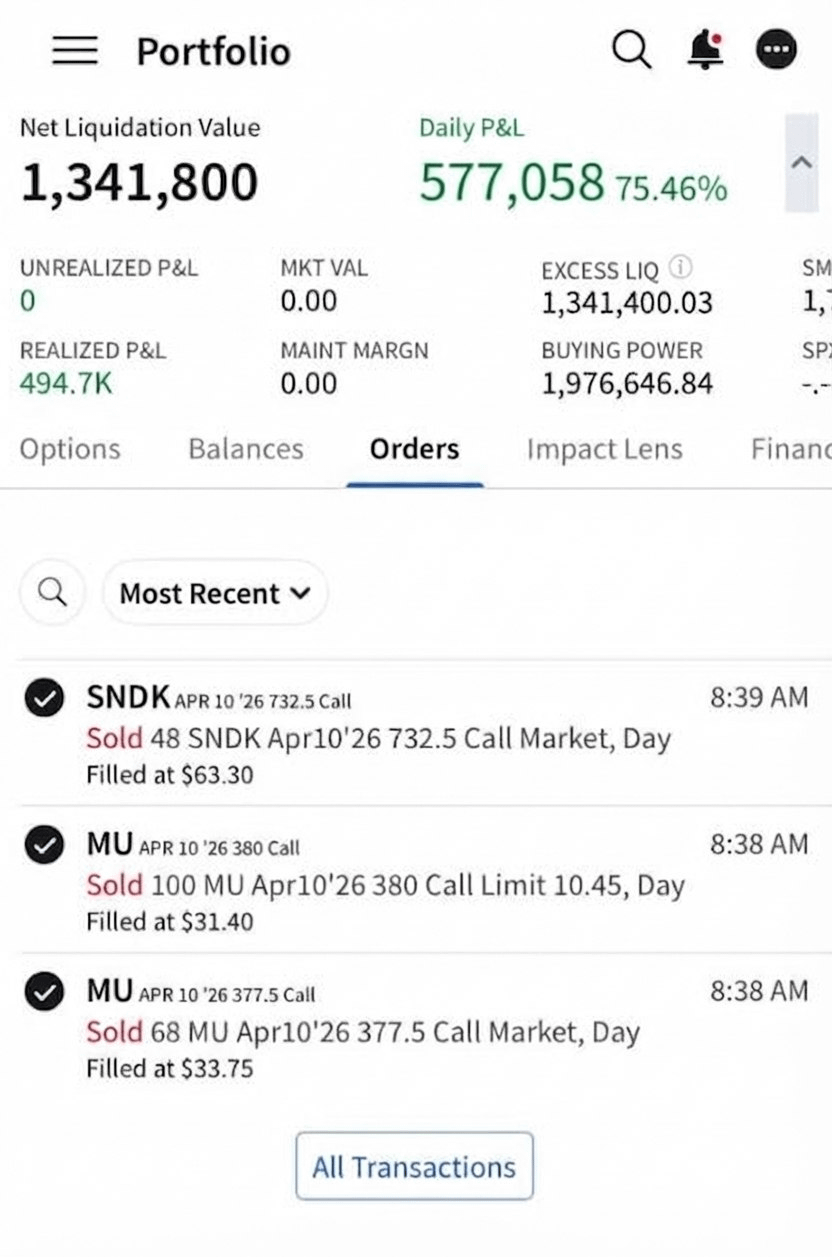Open the hamburger navigation menu

click(x=75, y=51)
